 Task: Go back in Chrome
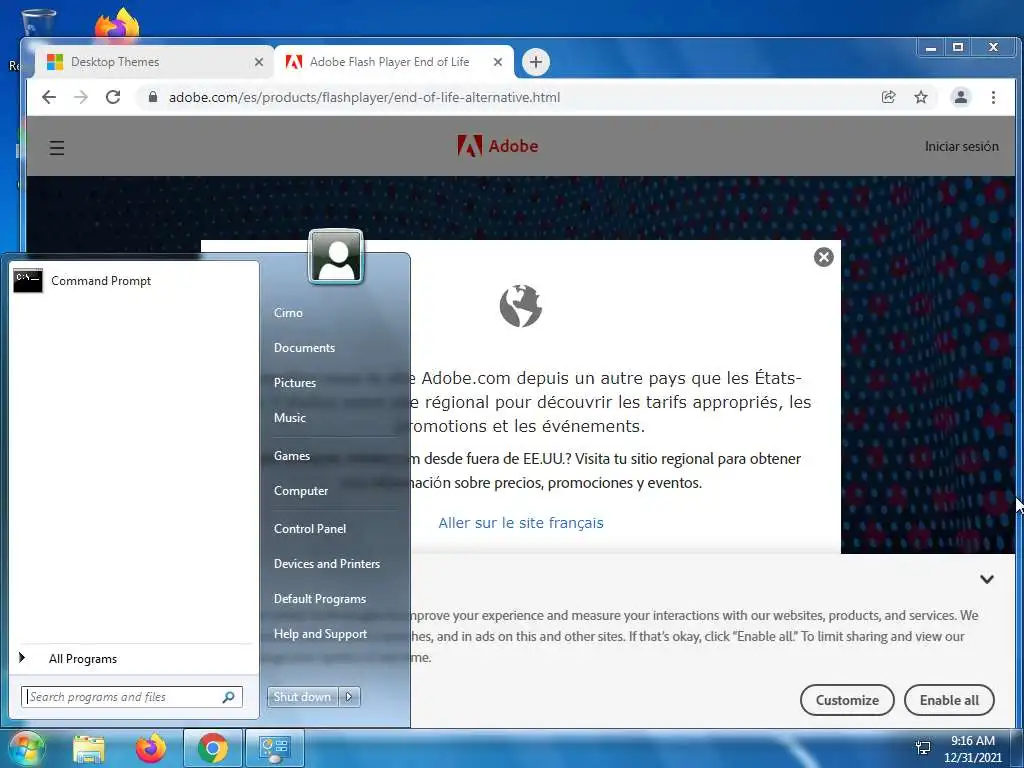49,97
